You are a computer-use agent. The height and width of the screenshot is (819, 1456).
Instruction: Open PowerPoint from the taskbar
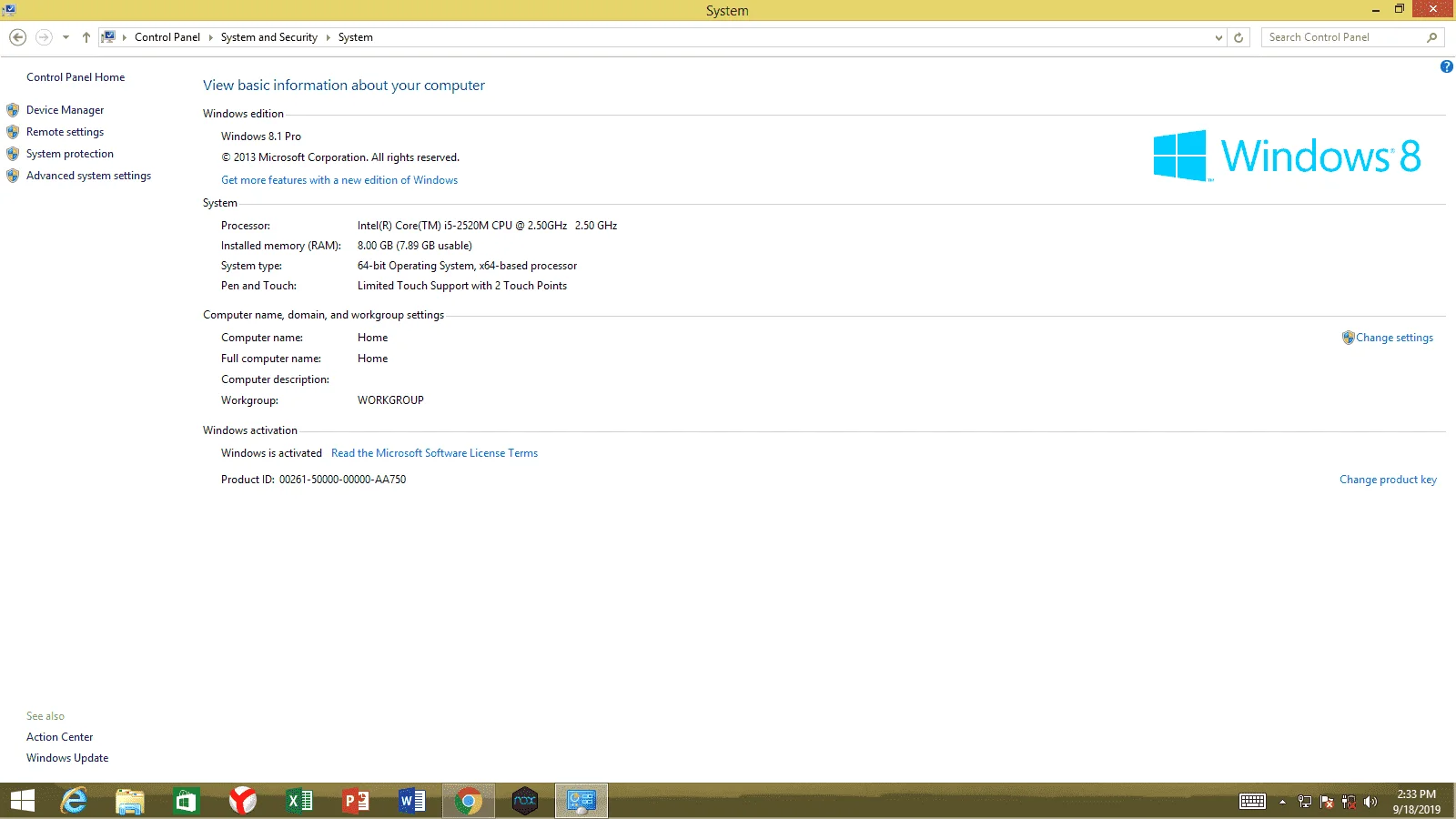click(x=356, y=801)
